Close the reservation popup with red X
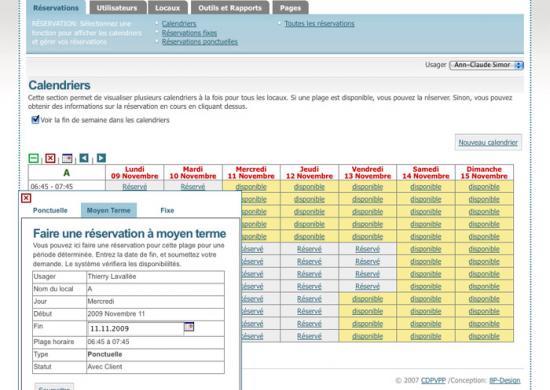The image size is (550, 390). pyautogui.click(x=26, y=198)
